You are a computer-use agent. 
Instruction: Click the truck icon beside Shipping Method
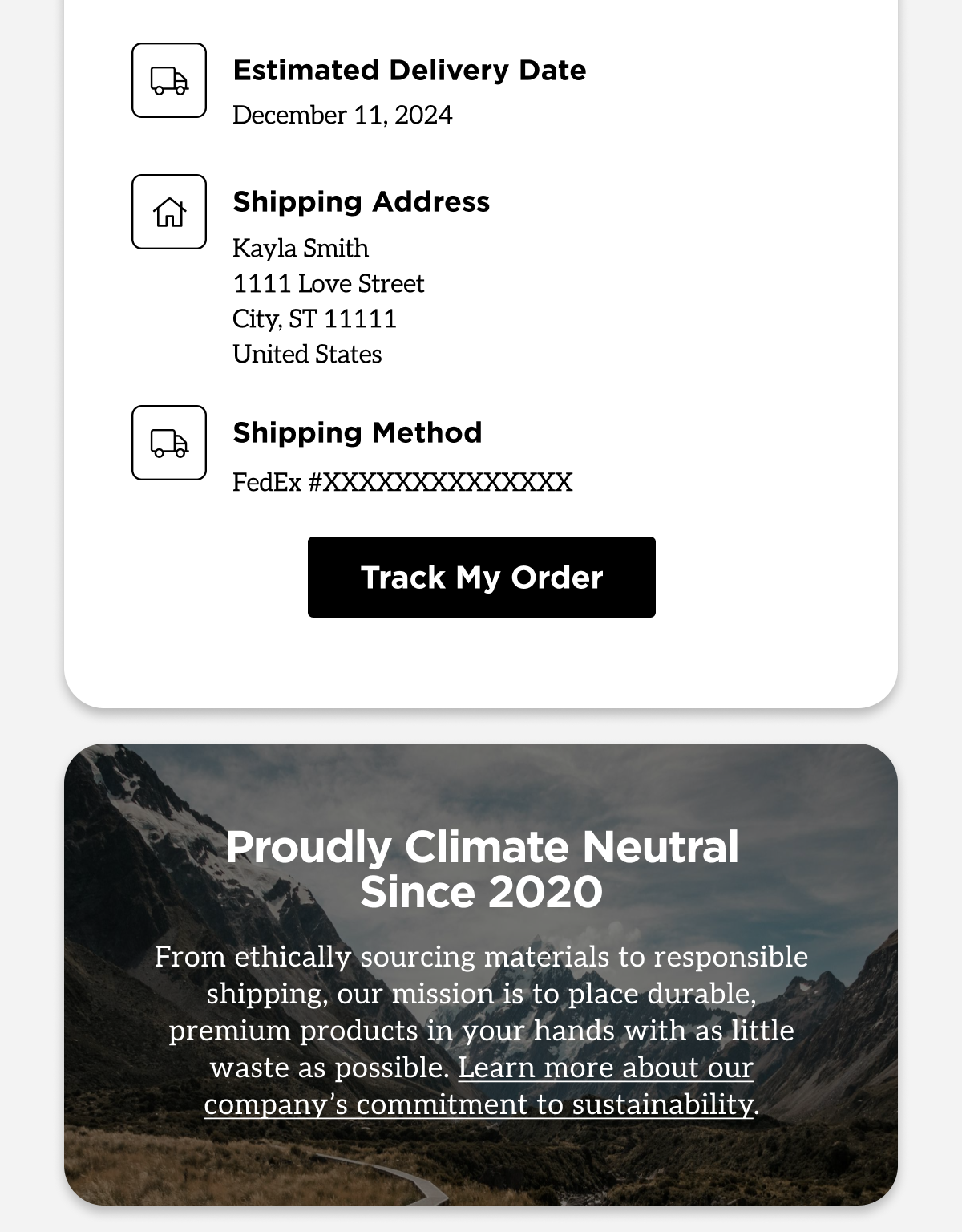point(169,443)
